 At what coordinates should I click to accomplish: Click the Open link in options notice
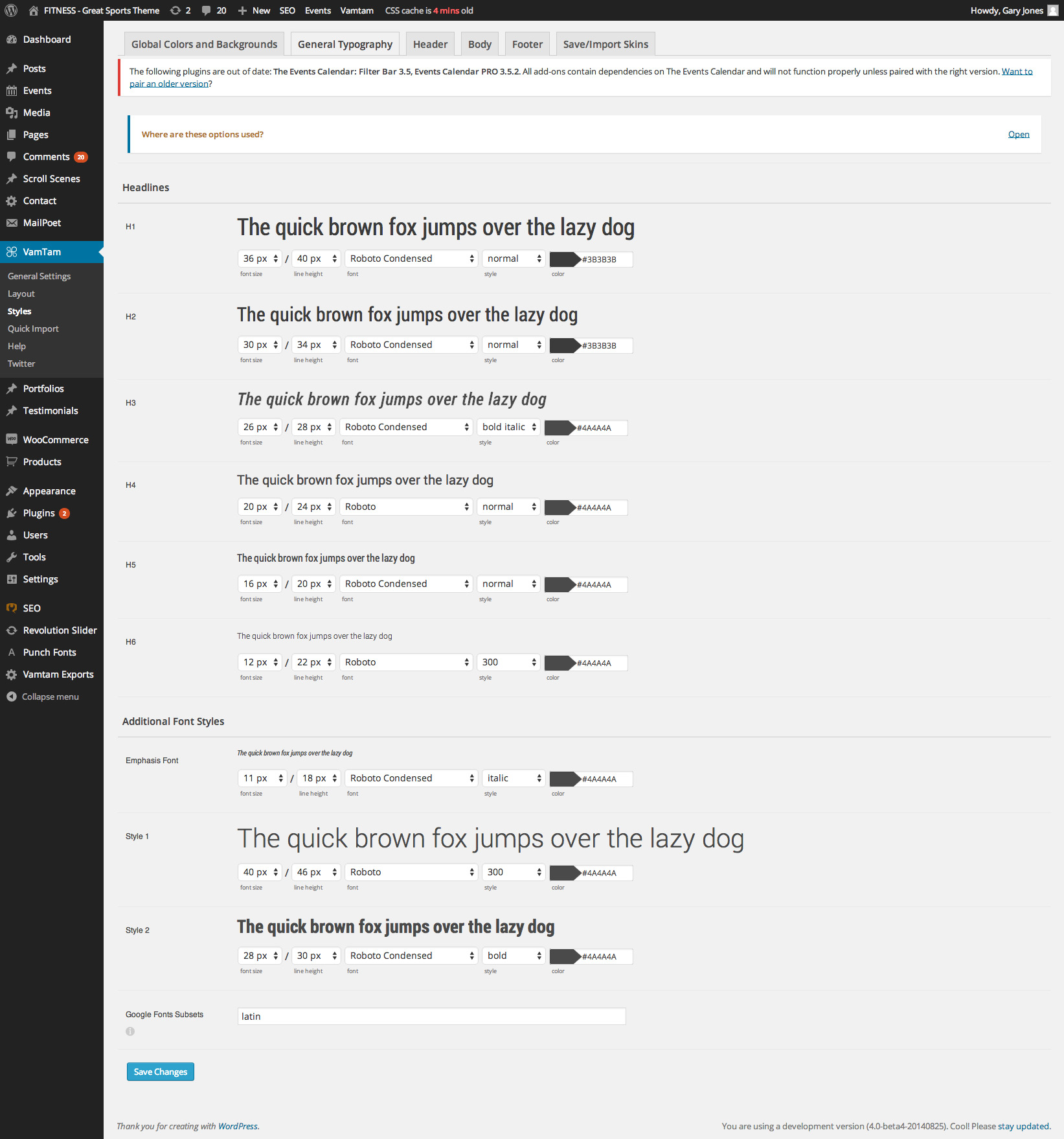point(1018,134)
